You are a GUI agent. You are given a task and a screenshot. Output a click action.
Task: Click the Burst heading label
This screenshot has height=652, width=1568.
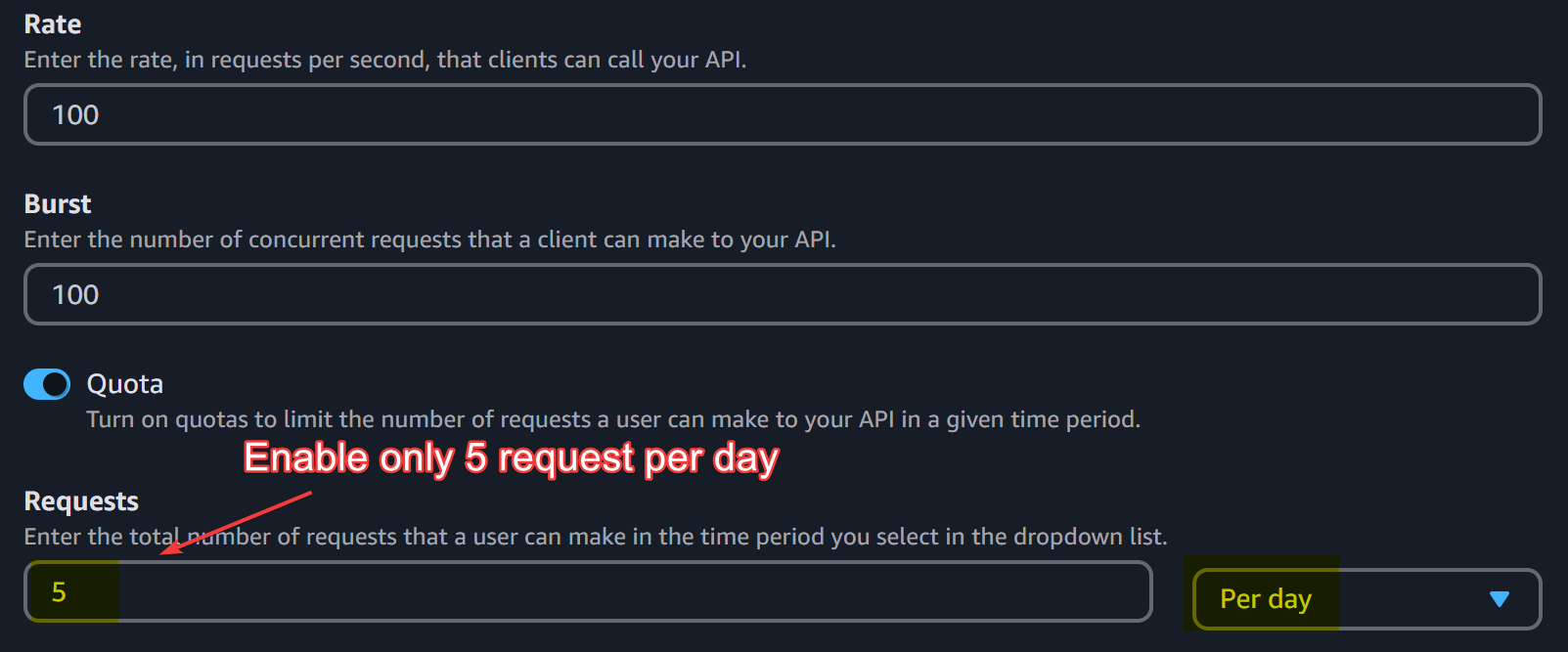[x=58, y=204]
